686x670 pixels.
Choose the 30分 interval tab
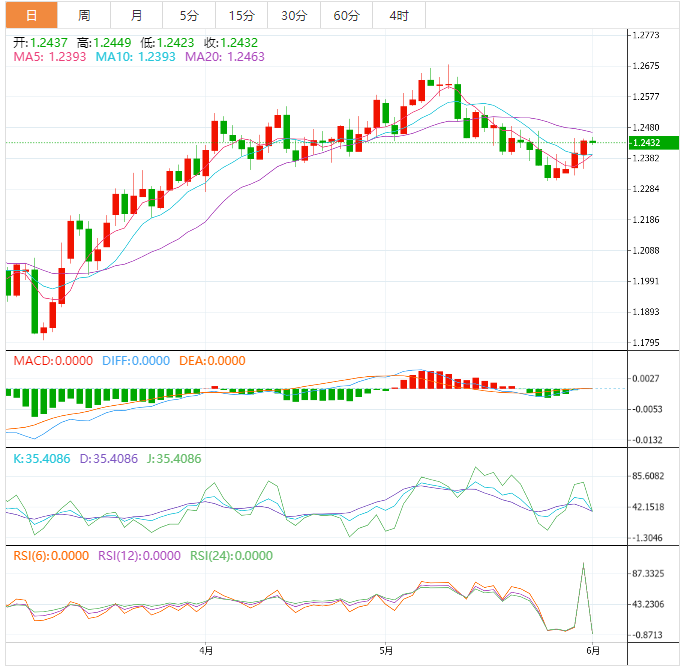pyautogui.click(x=294, y=15)
